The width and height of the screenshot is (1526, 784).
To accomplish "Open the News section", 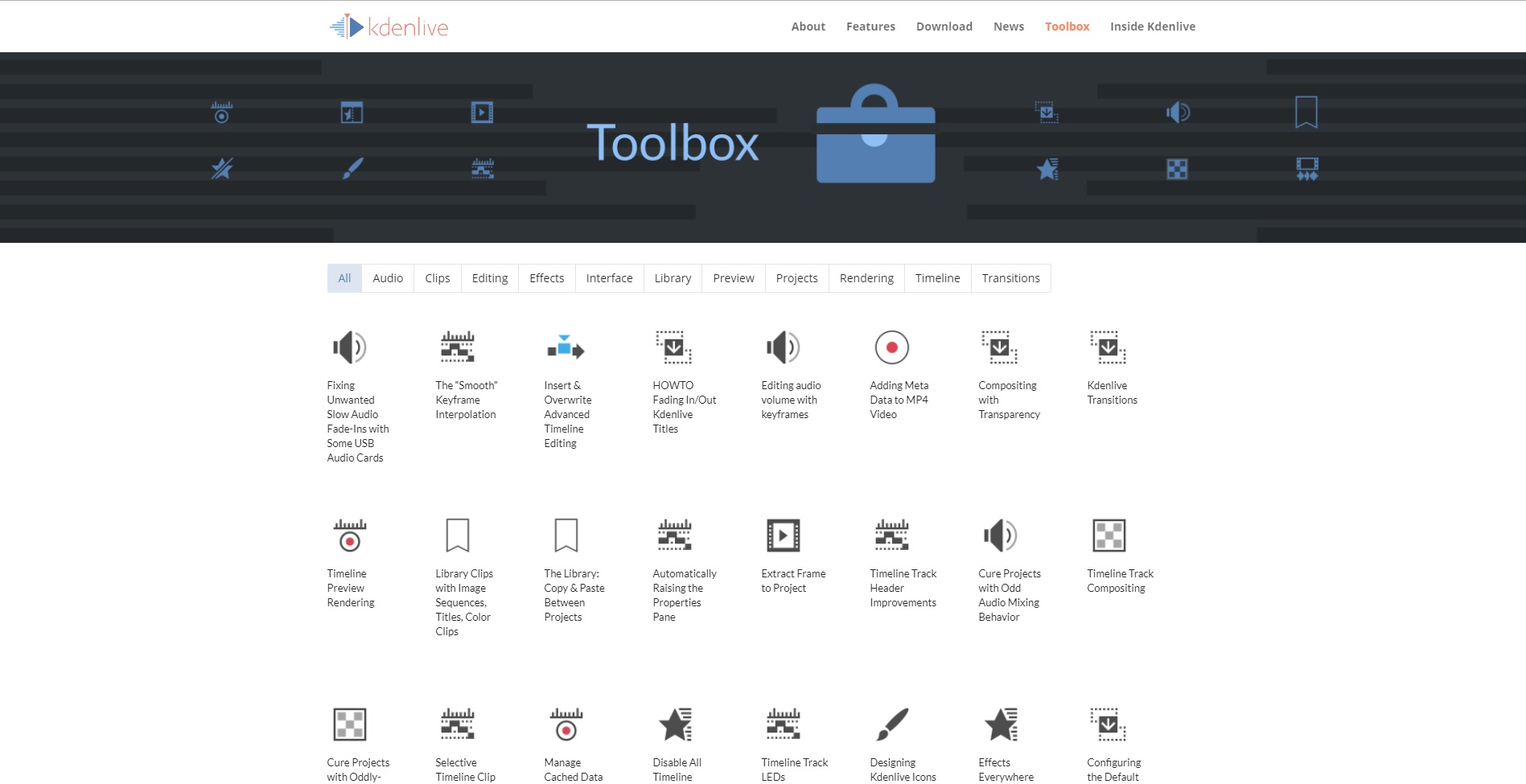I will coord(1009,27).
